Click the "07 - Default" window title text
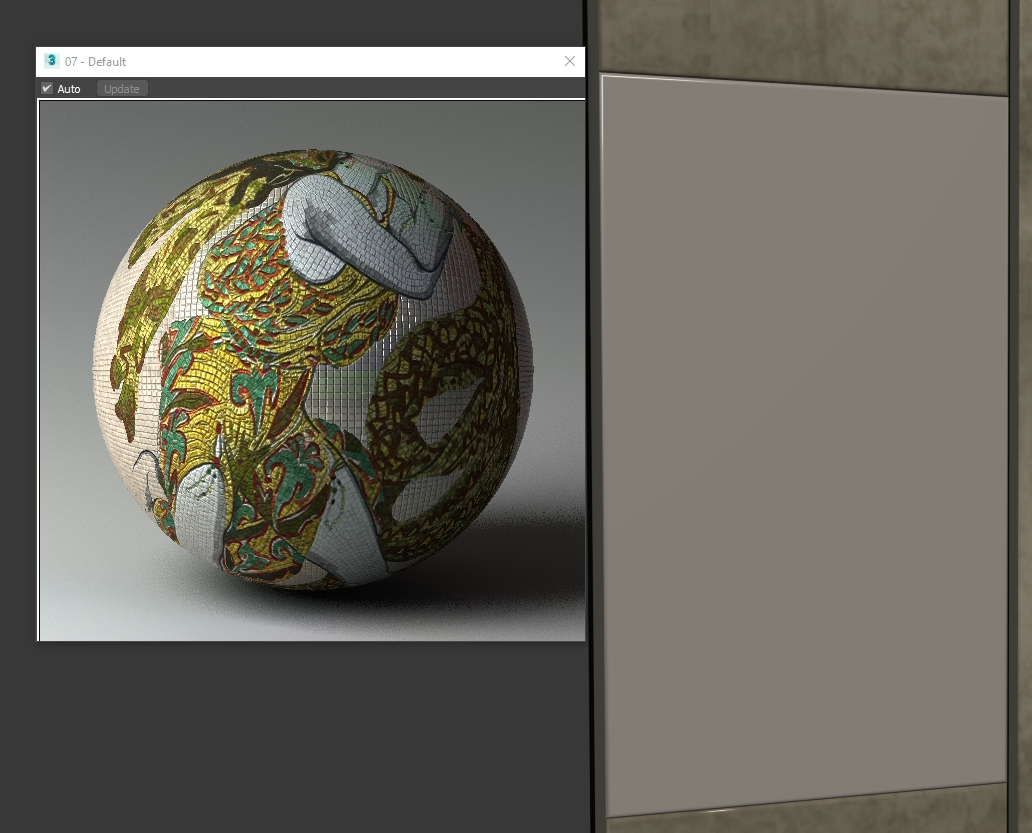The image size is (1032, 833). point(96,62)
